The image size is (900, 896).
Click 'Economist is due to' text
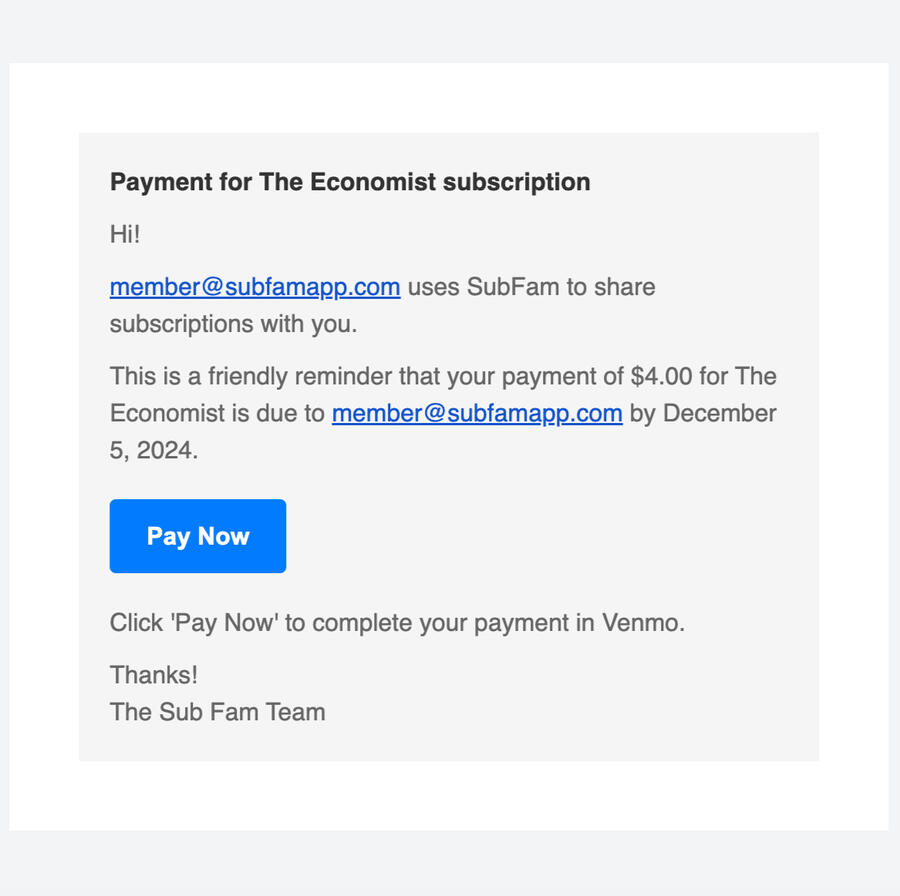tap(217, 413)
